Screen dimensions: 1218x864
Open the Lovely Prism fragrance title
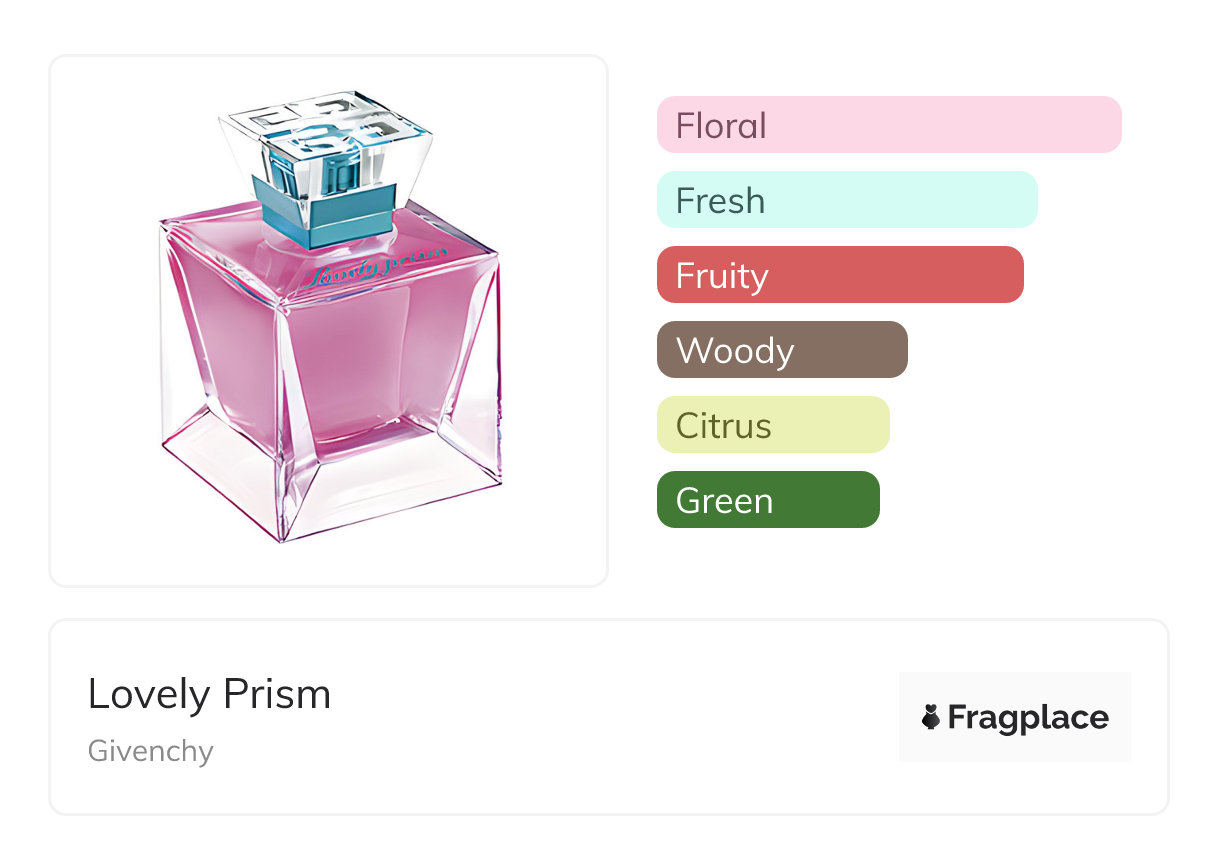(x=209, y=694)
